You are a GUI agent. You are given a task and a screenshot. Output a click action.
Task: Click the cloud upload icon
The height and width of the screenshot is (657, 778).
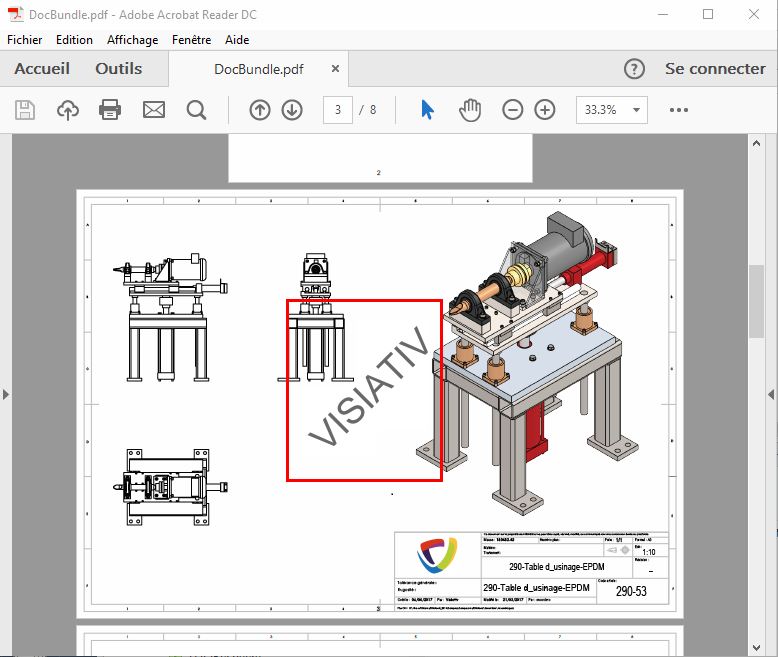pyautogui.click(x=67, y=110)
